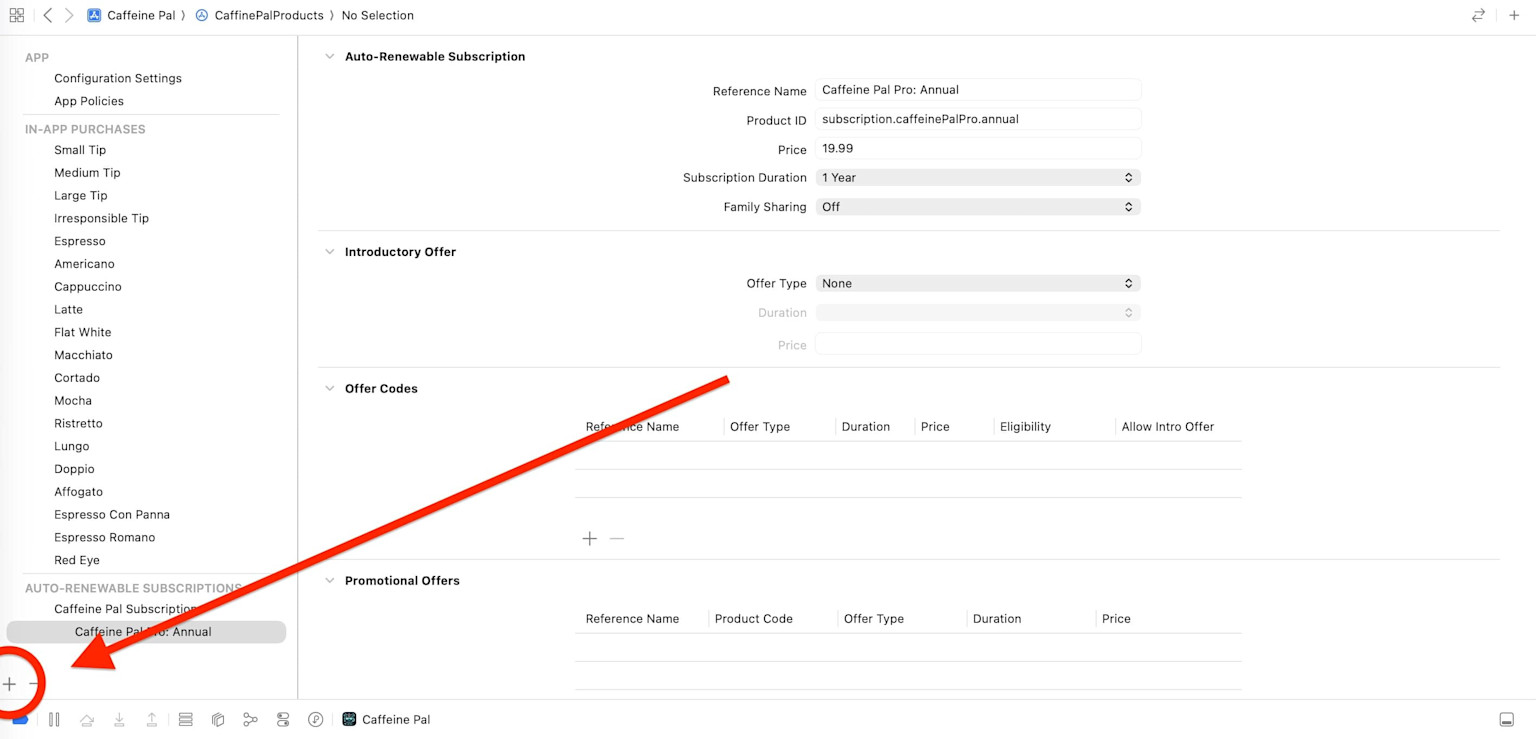The width and height of the screenshot is (1536, 739).
Task: Select the Cortado product
Action: tap(77, 378)
